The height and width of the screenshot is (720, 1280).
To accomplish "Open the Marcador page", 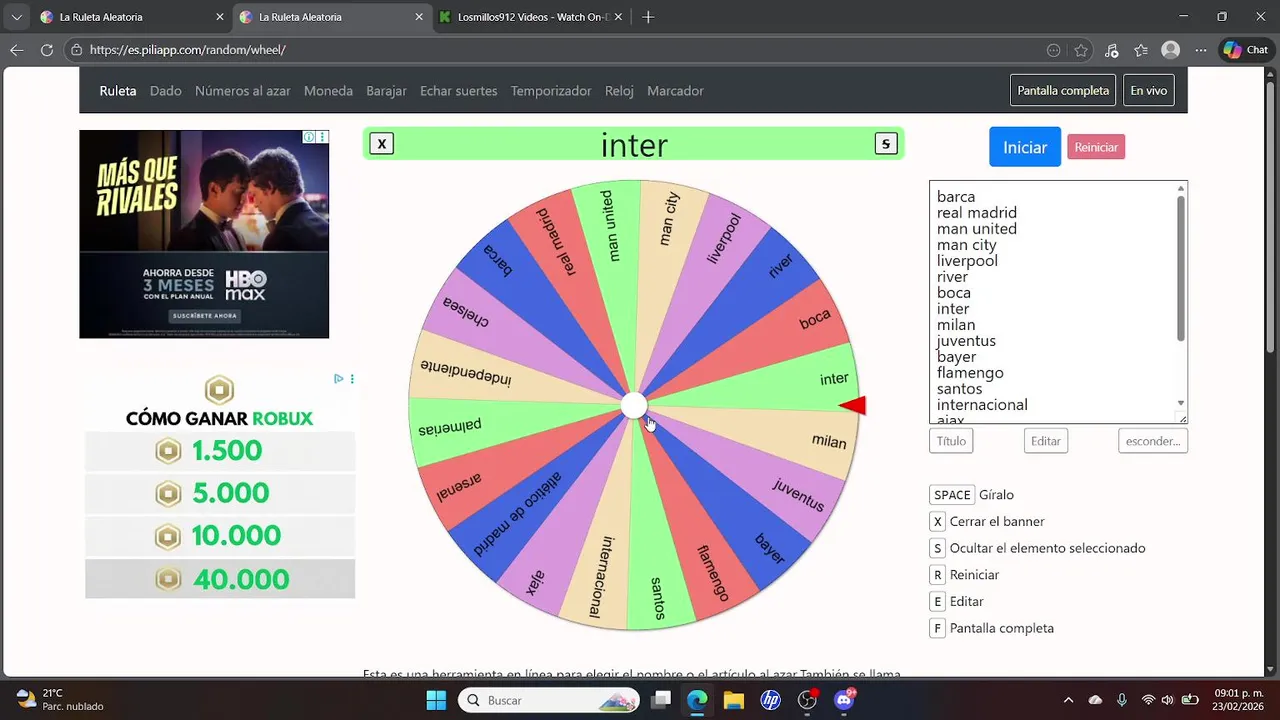I will pos(675,90).
